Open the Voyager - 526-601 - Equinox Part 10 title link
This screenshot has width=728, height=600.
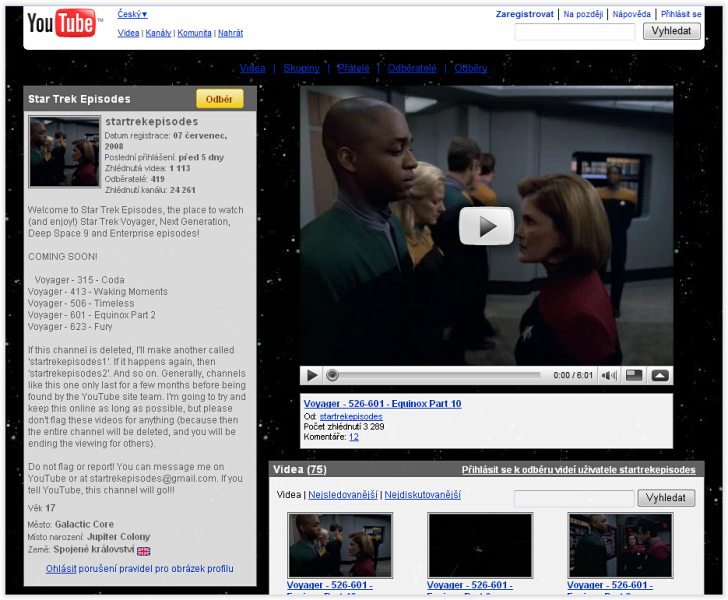(383, 404)
